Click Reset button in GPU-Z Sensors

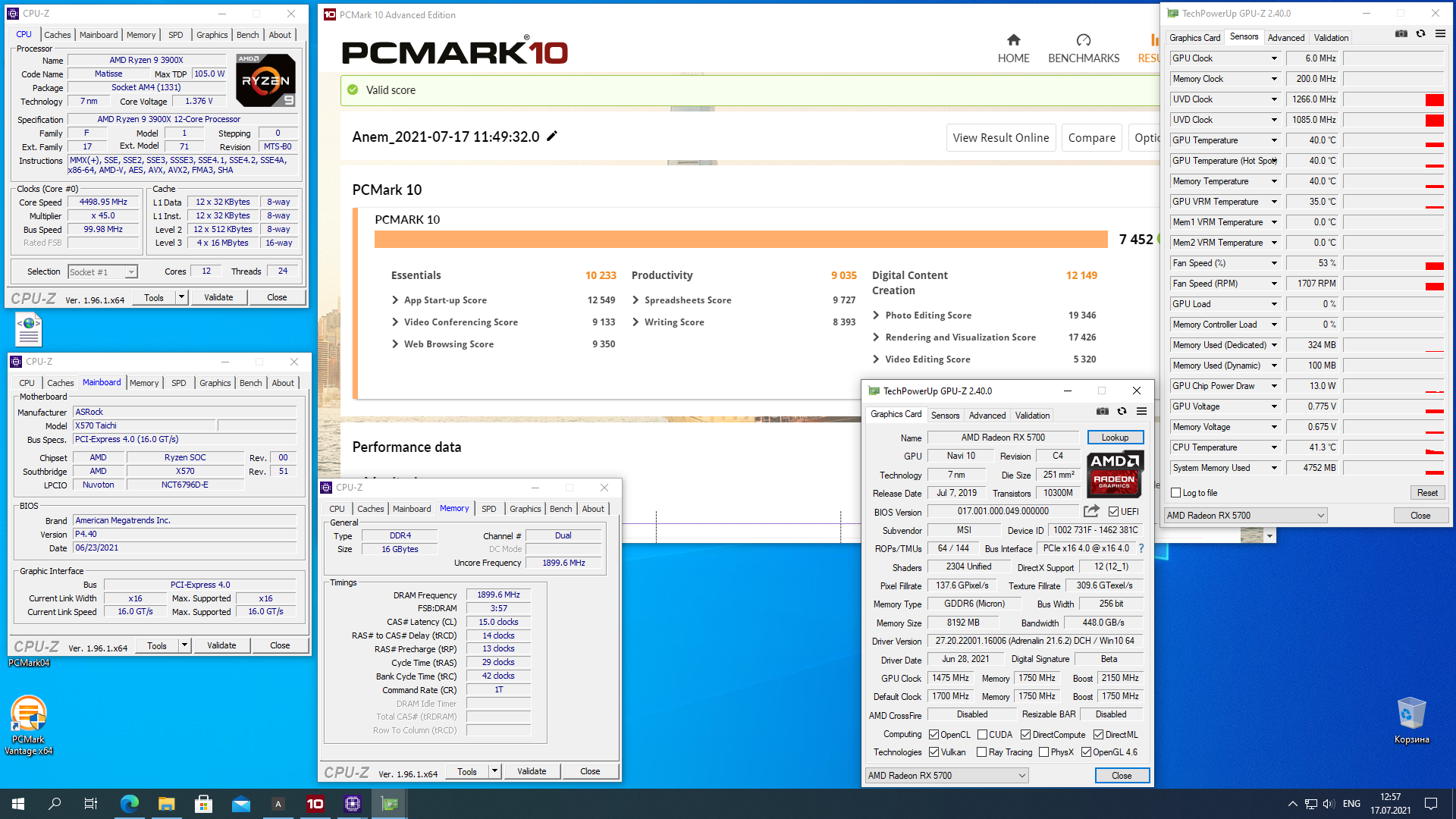click(x=1427, y=493)
